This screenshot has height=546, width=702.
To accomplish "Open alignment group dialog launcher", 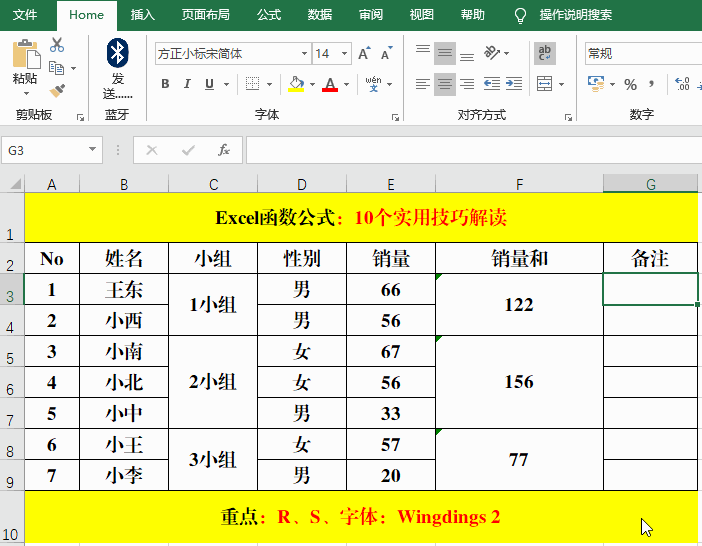I will (568, 117).
